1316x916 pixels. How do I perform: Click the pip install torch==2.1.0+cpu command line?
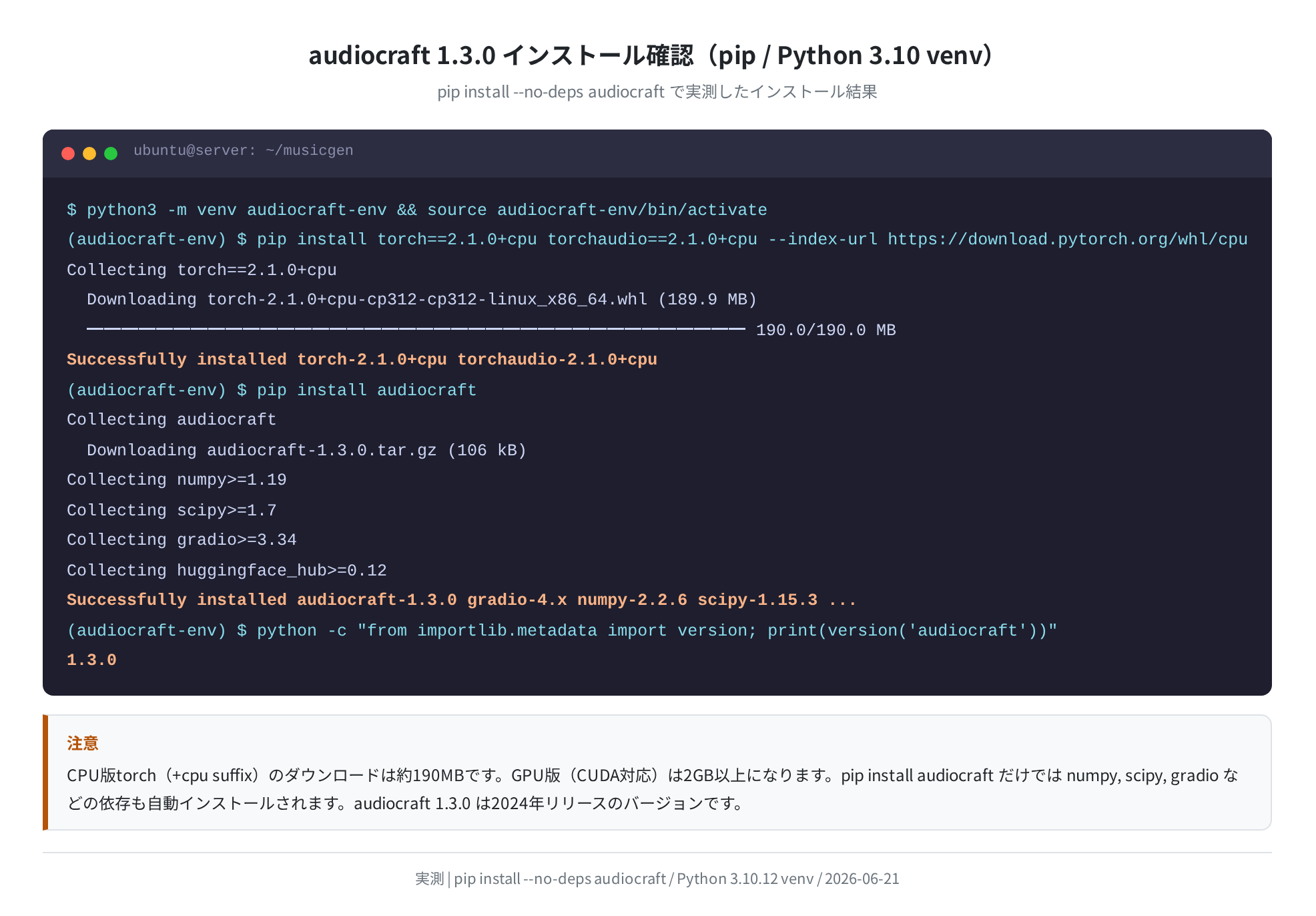point(657,240)
